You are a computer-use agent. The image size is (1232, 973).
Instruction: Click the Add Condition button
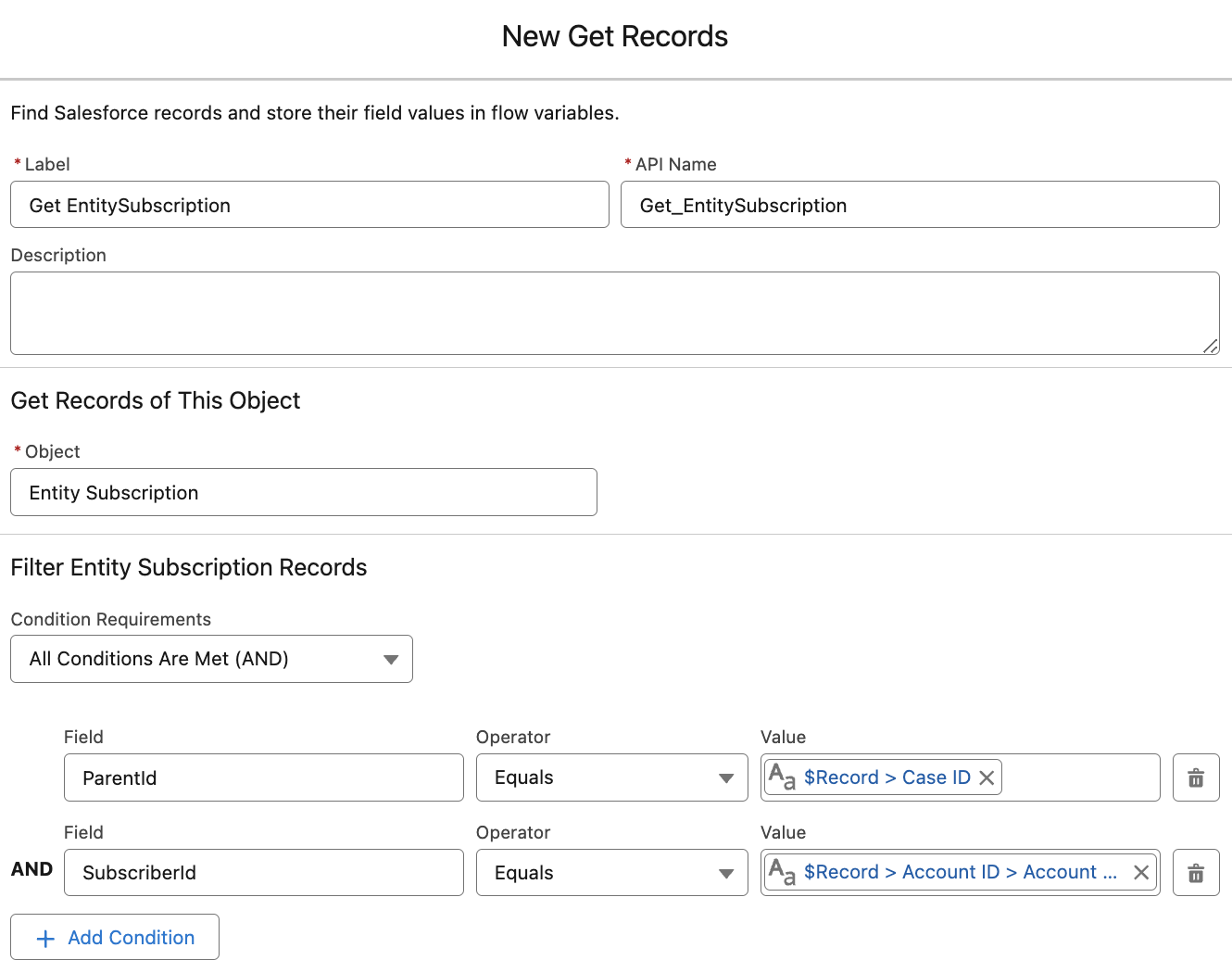tap(114, 937)
